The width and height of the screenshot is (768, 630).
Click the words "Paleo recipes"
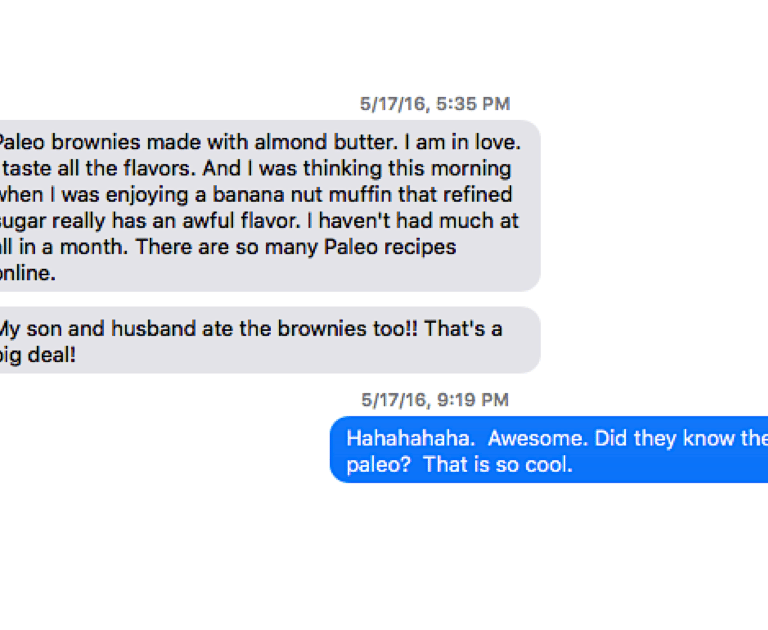[x=400, y=246]
